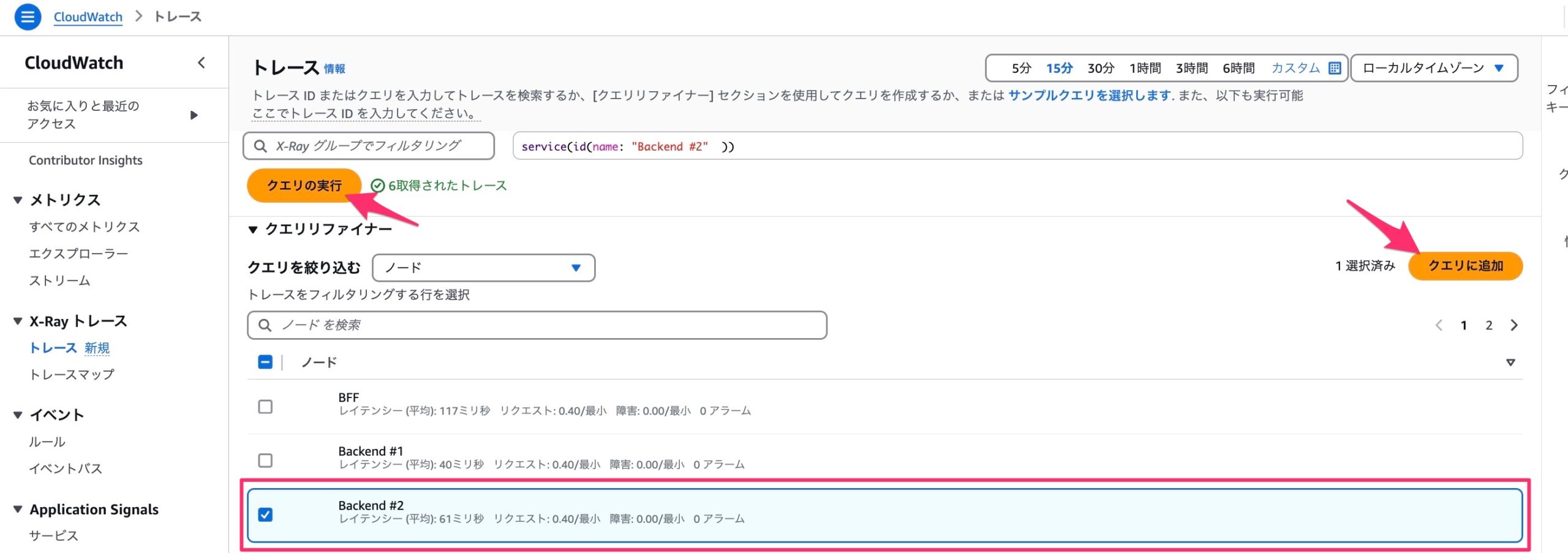Viewport: 1568px width, 553px height.
Task: Click the 1 選択済み label
Action: [1365, 266]
